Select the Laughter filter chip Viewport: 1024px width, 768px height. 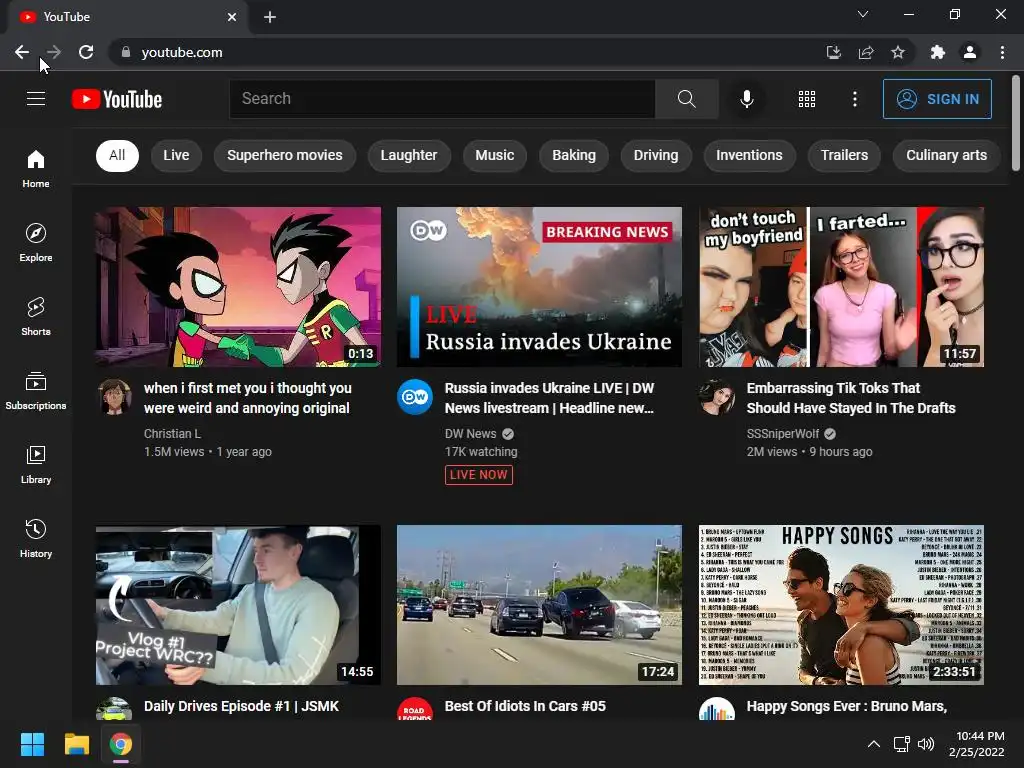409,155
